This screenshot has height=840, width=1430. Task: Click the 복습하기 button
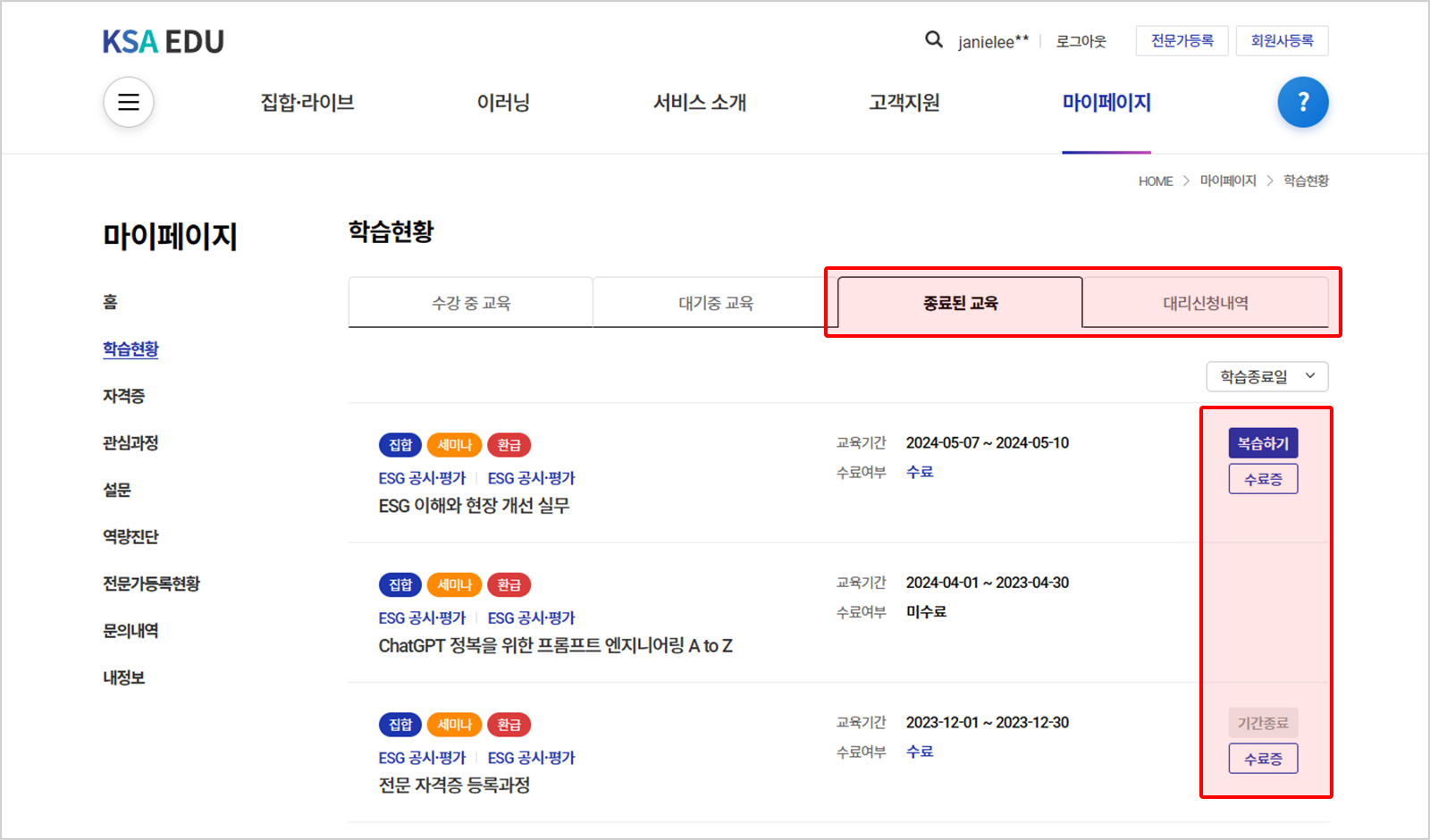click(1264, 443)
